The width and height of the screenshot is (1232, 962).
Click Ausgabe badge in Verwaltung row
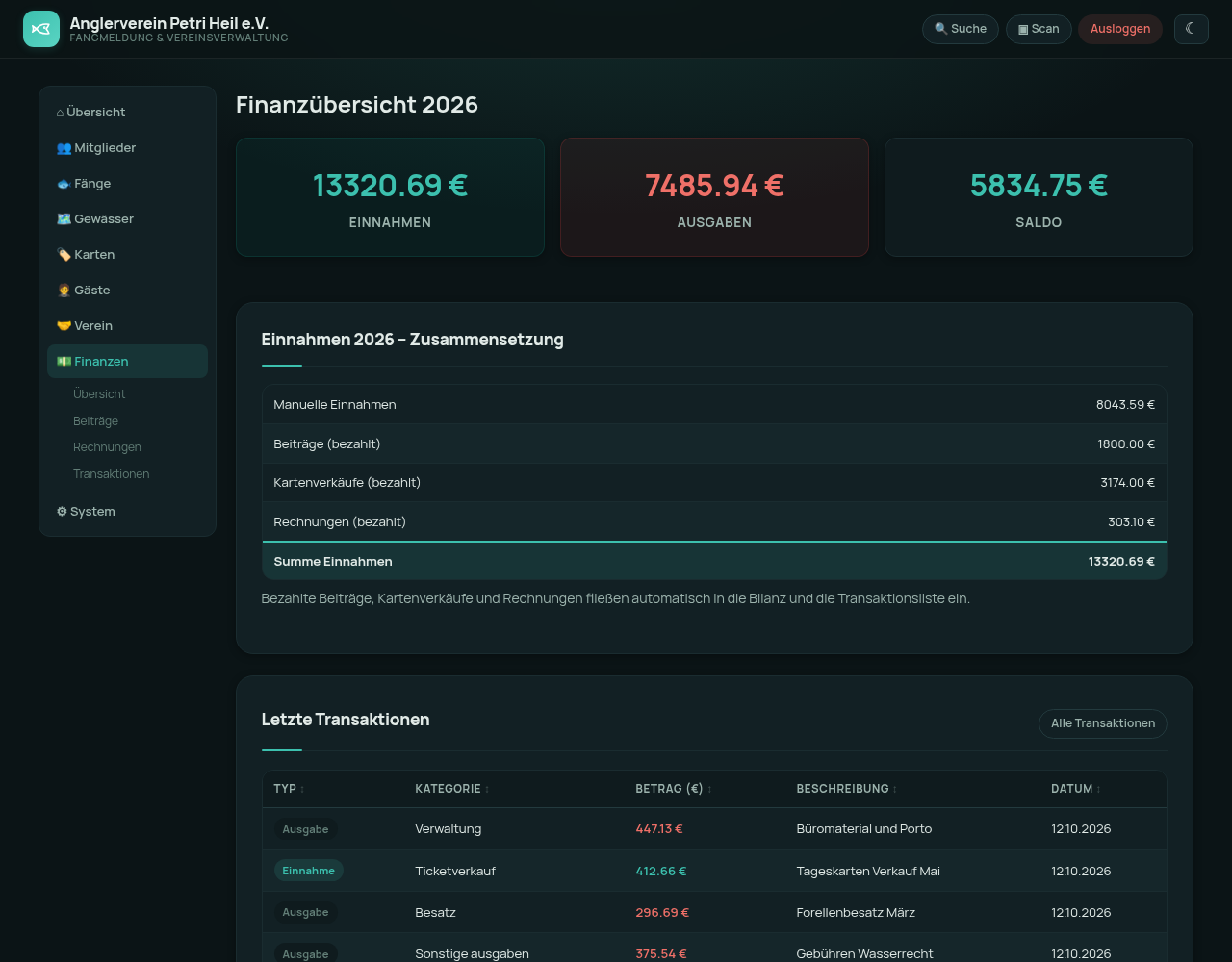(x=305, y=829)
